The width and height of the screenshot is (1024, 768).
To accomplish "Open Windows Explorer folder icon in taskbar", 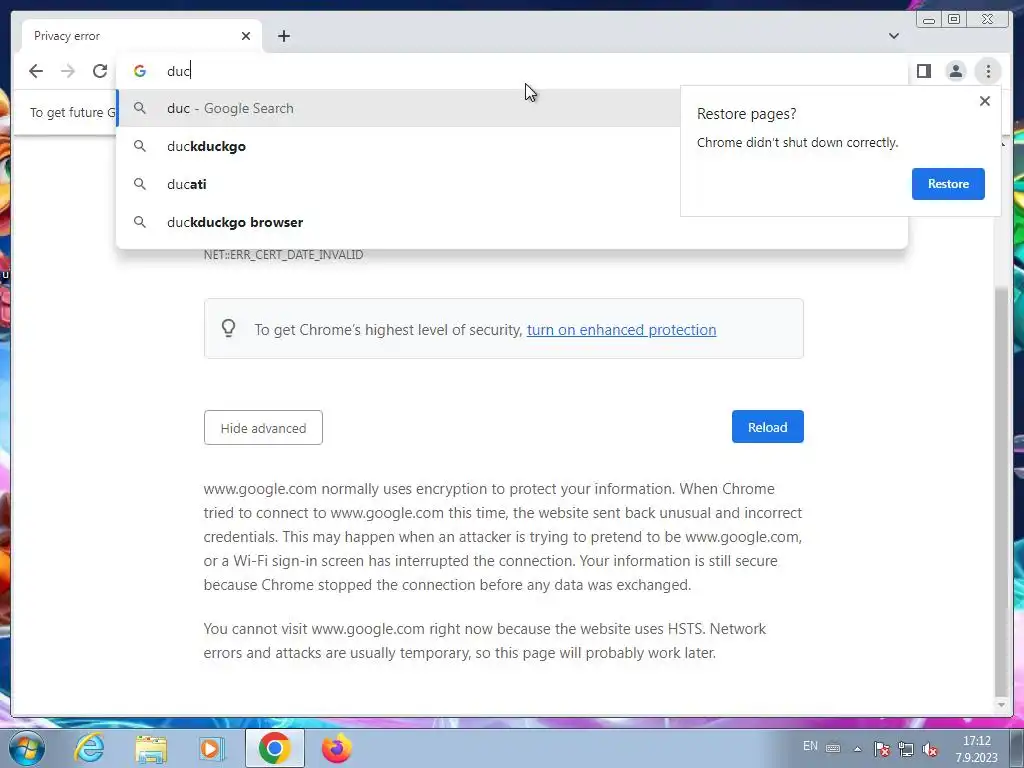I will [x=151, y=748].
